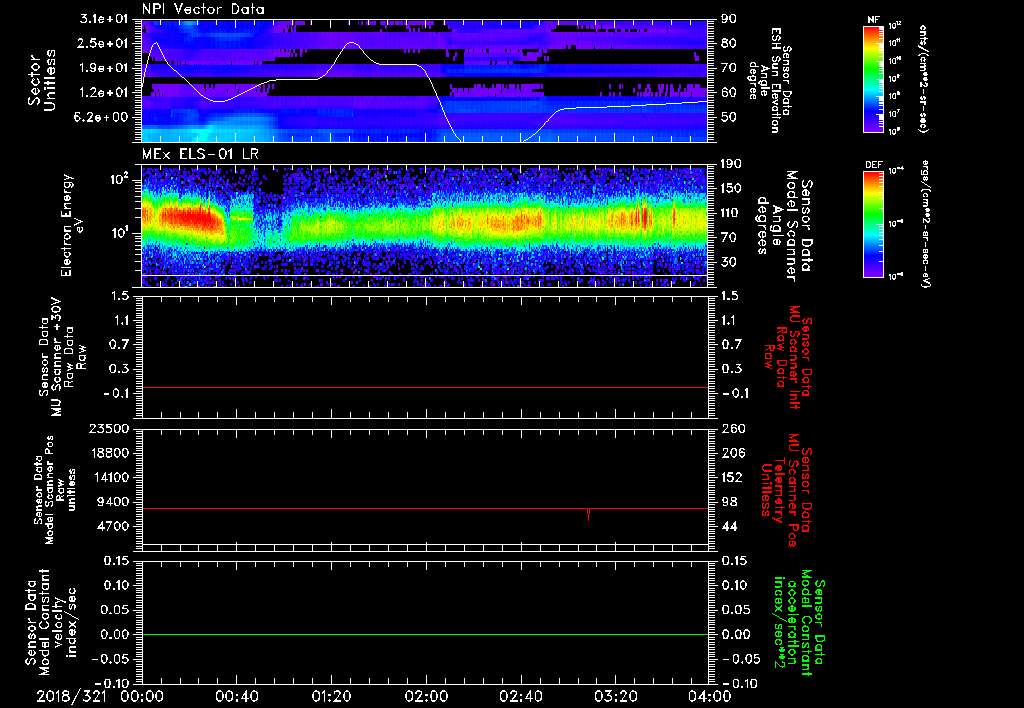Viewport: 1024px width, 708px height.
Task: Click the 10² electron energy tick label
Action: coord(119,180)
